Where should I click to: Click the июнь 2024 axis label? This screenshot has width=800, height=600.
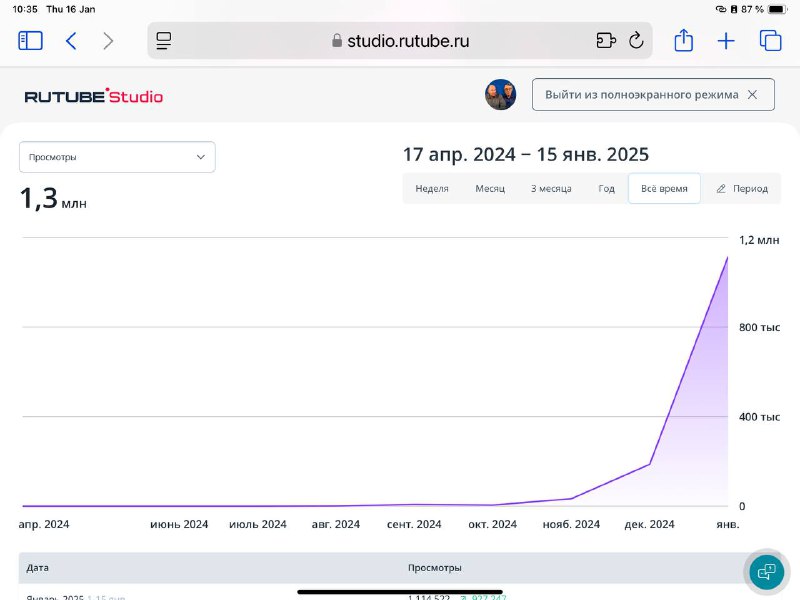(179, 524)
